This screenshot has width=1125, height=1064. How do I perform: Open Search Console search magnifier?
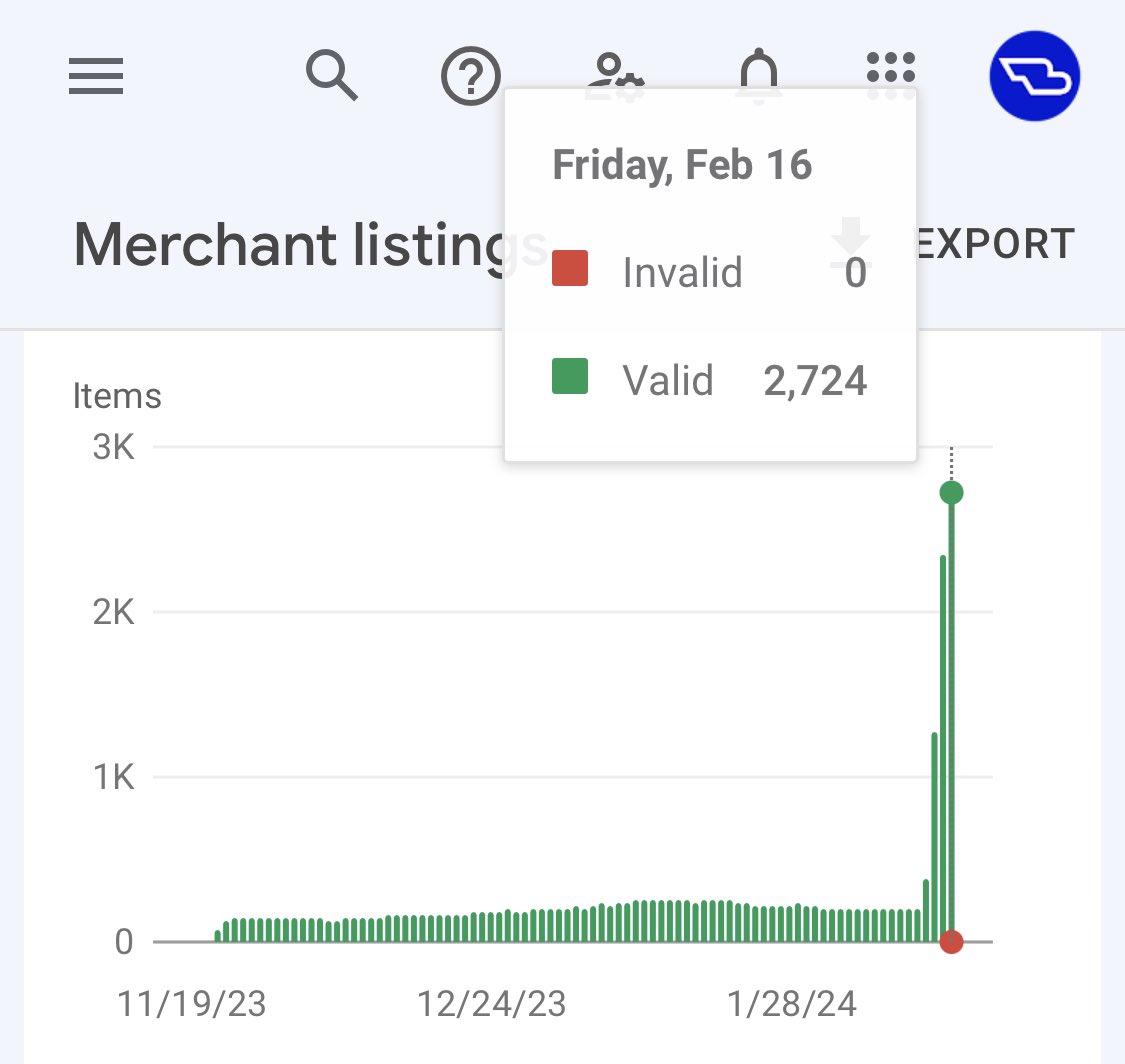[331, 75]
